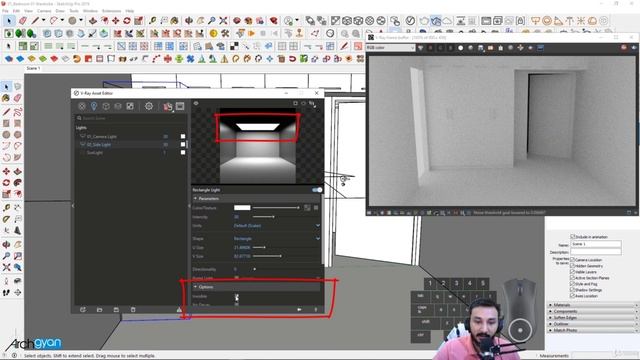Toggle the Rectangle Light enable switch

coord(317,190)
